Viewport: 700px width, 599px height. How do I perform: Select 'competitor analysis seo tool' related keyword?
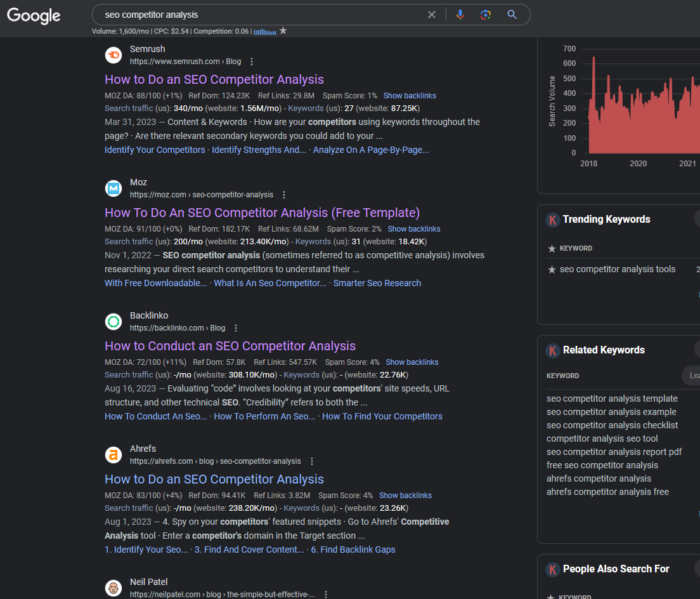click(x=602, y=439)
